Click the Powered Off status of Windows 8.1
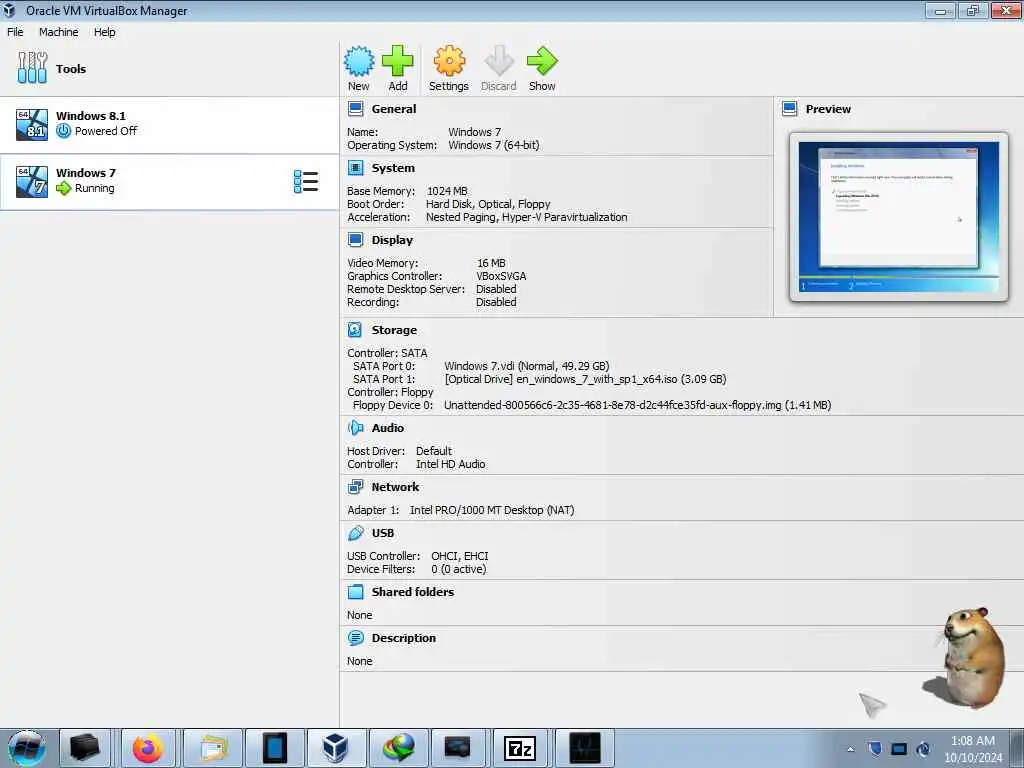Viewport: 1024px width, 768px height. 106,131
